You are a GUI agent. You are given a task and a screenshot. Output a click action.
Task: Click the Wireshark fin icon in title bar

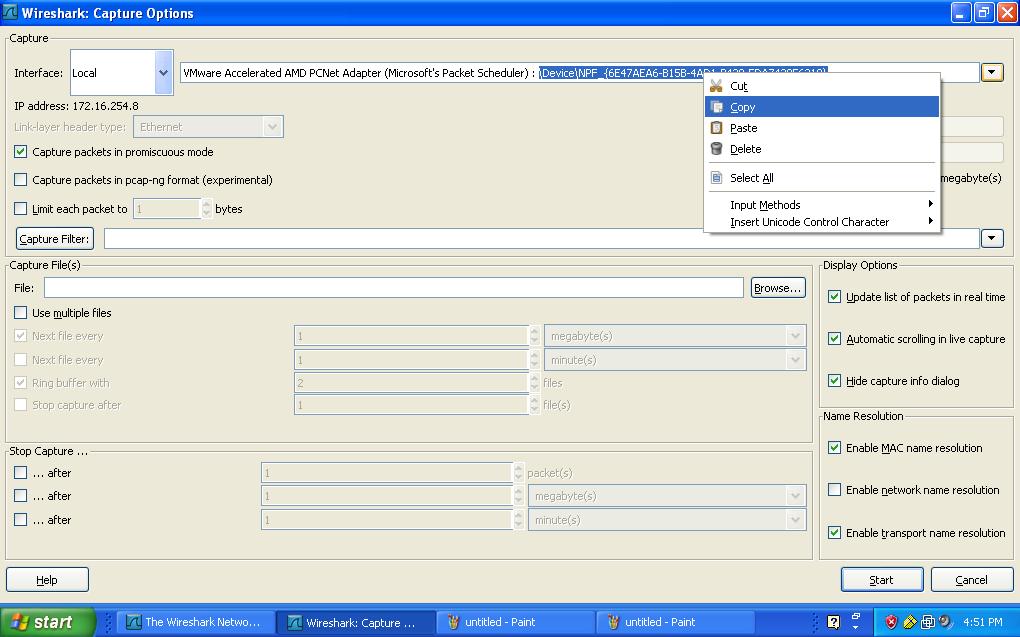10,12
